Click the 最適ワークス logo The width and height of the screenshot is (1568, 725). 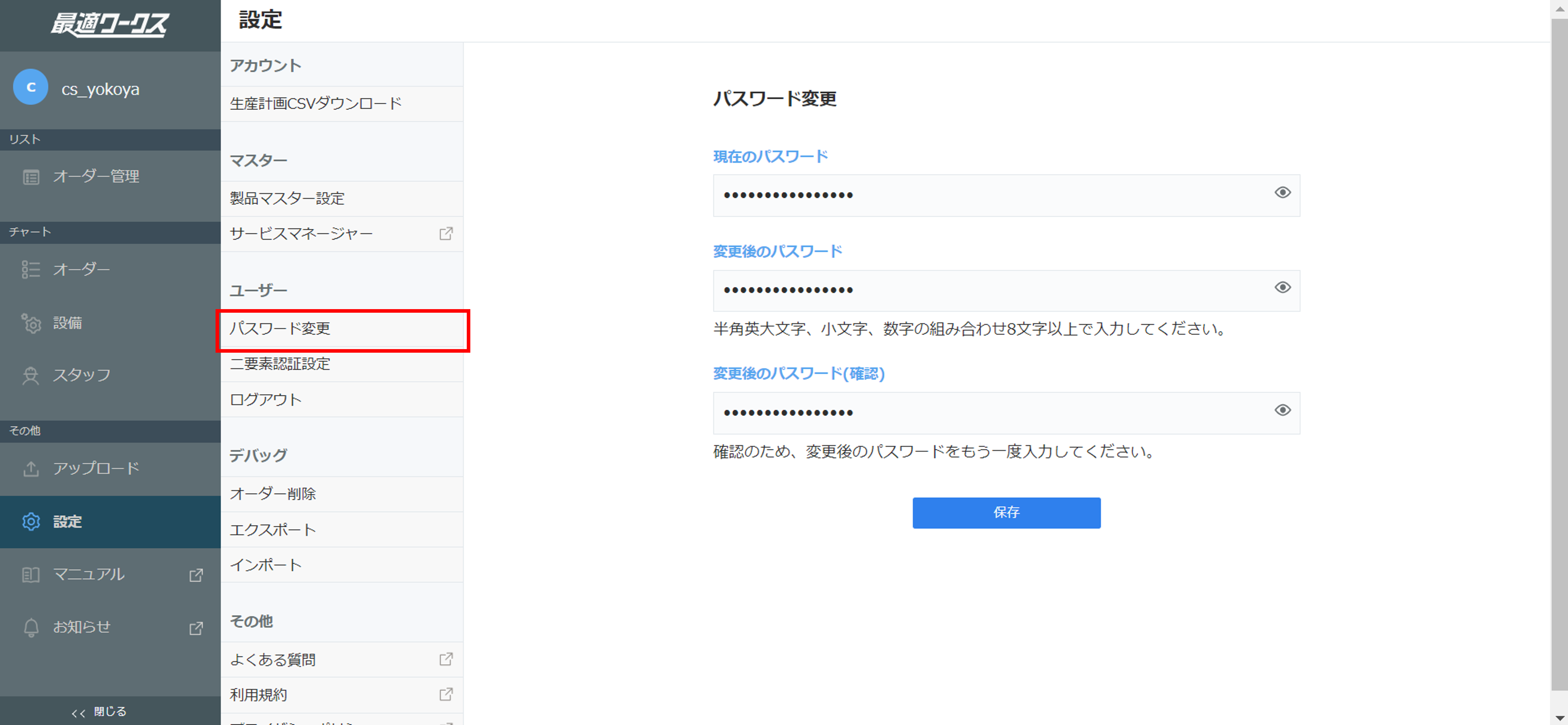[x=110, y=24]
